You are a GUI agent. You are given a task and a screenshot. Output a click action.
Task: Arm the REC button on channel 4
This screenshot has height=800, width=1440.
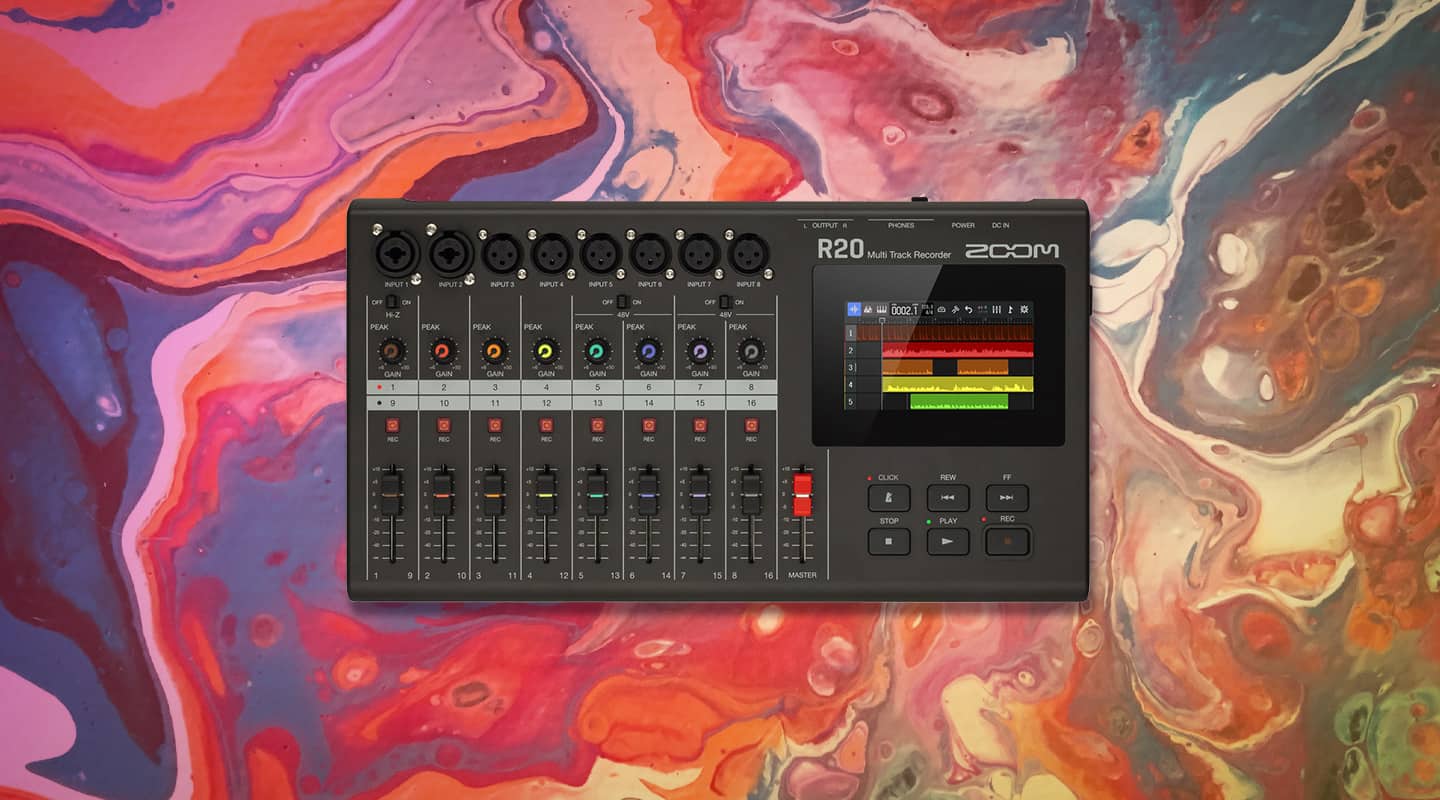[546, 425]
